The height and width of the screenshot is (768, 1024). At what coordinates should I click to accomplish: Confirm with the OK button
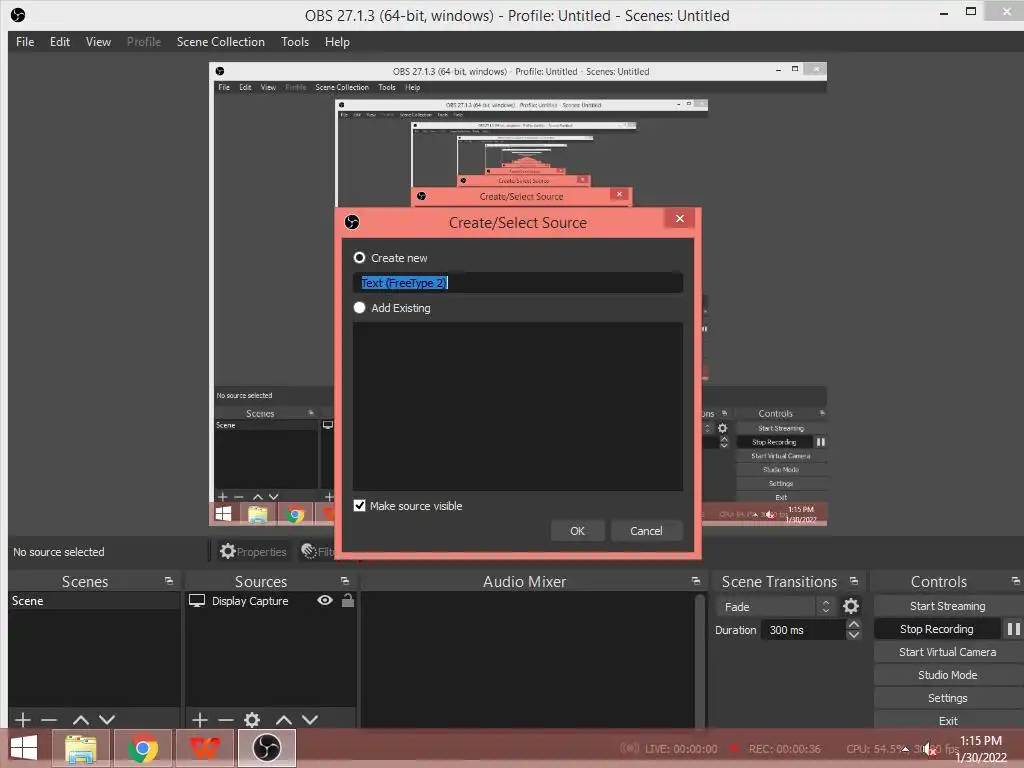click(577, 531)
